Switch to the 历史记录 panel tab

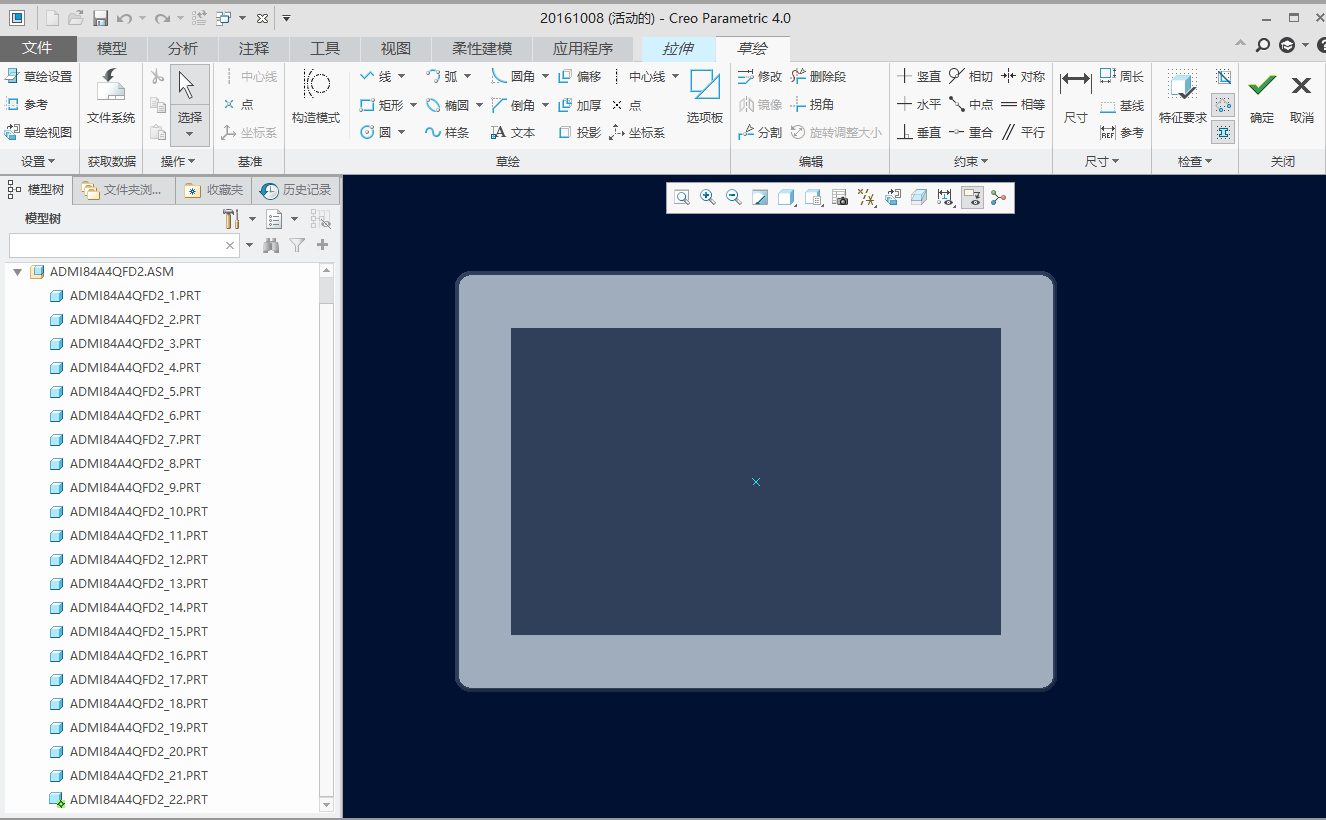coord(296,190)
